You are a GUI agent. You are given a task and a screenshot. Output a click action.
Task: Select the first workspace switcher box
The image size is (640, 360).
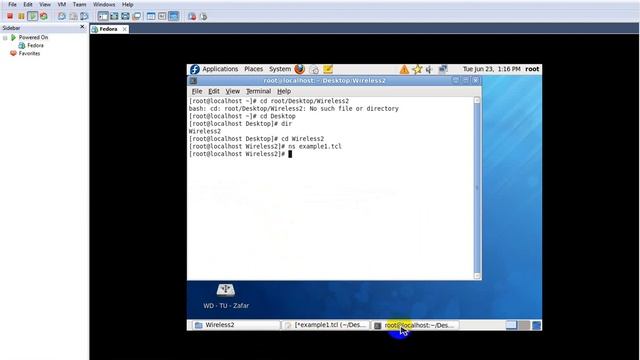[511, 325]
